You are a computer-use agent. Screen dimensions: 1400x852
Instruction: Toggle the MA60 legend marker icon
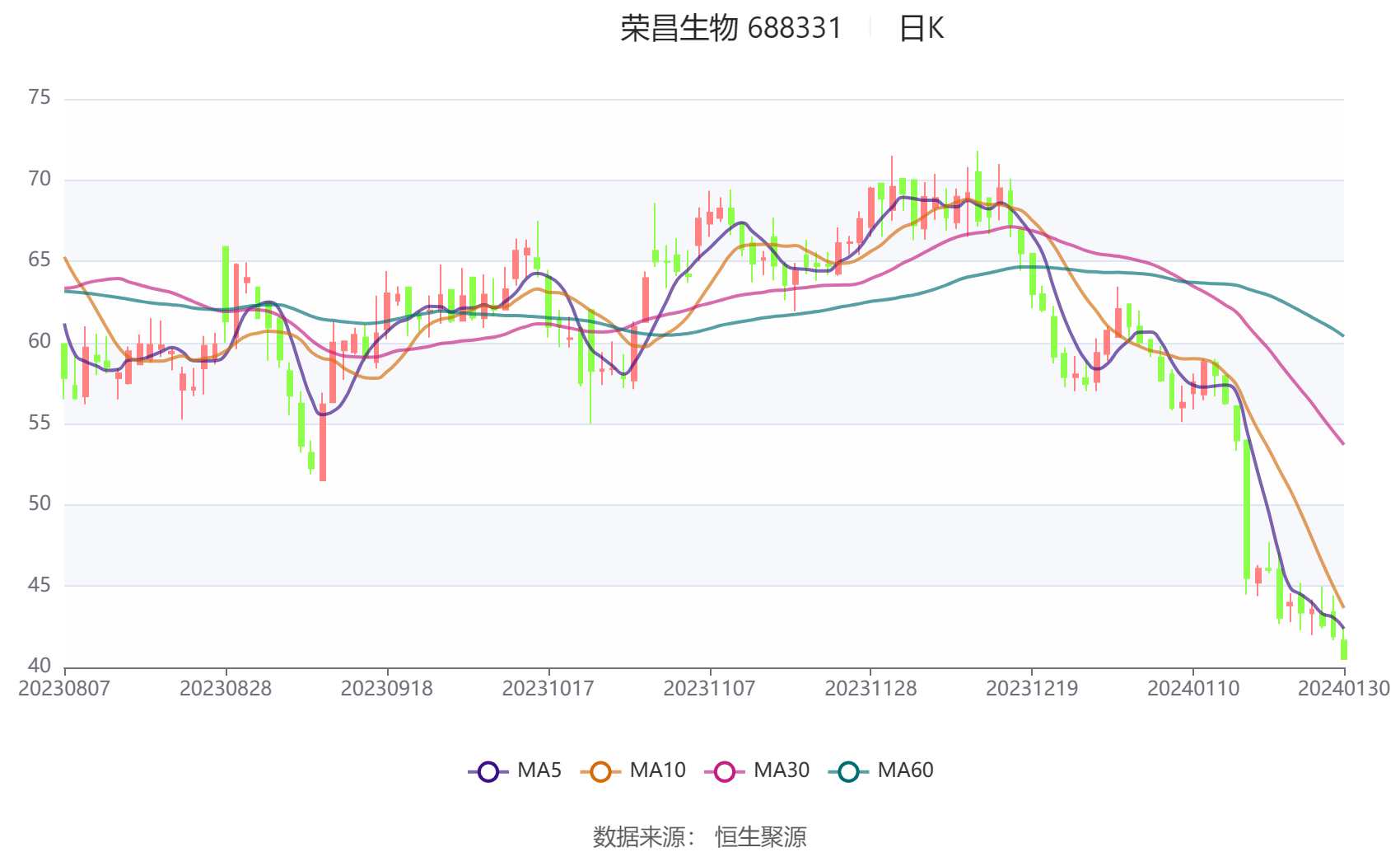coord(848,771)
